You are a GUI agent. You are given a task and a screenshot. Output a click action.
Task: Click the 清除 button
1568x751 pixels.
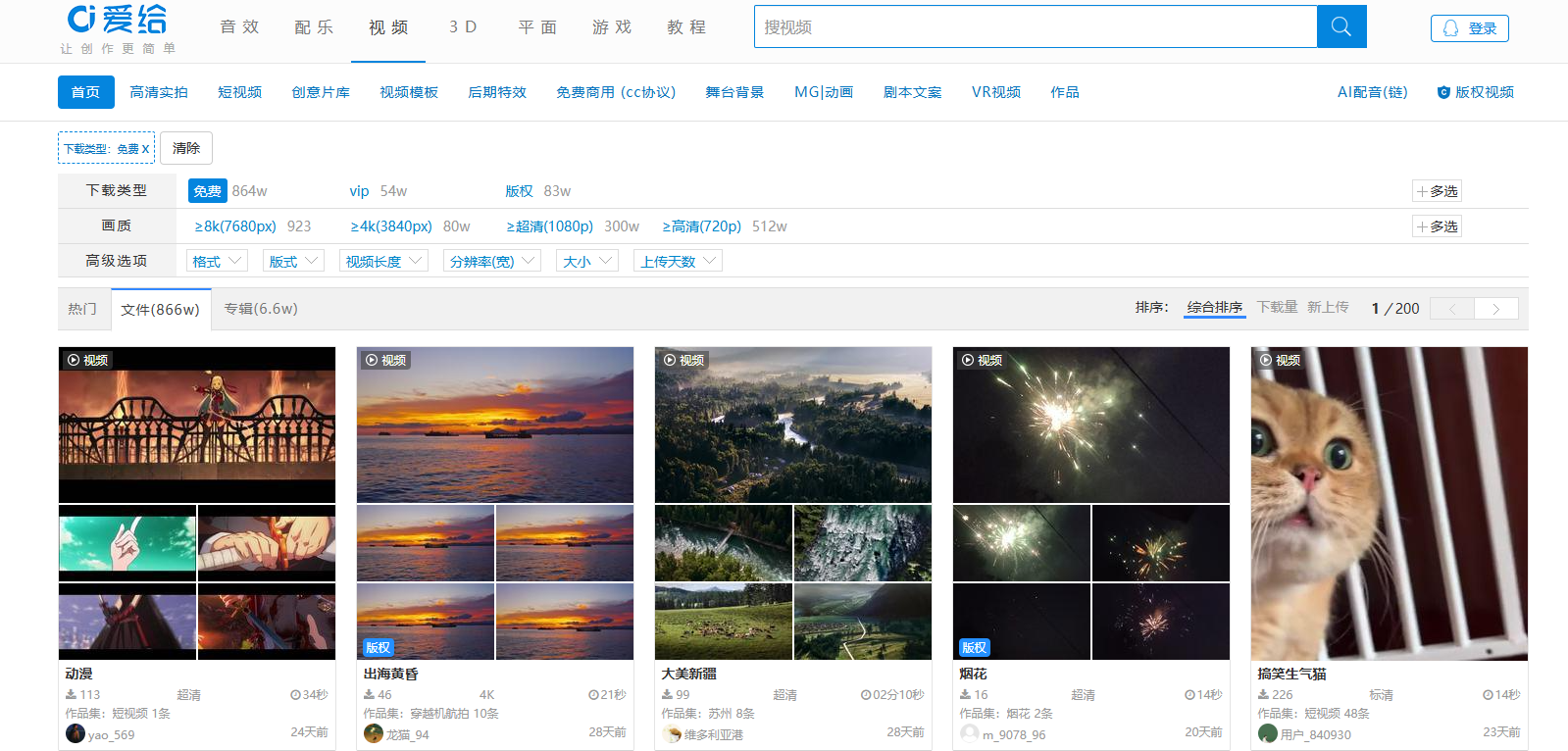pyautogui.click(x=186, y=148)
